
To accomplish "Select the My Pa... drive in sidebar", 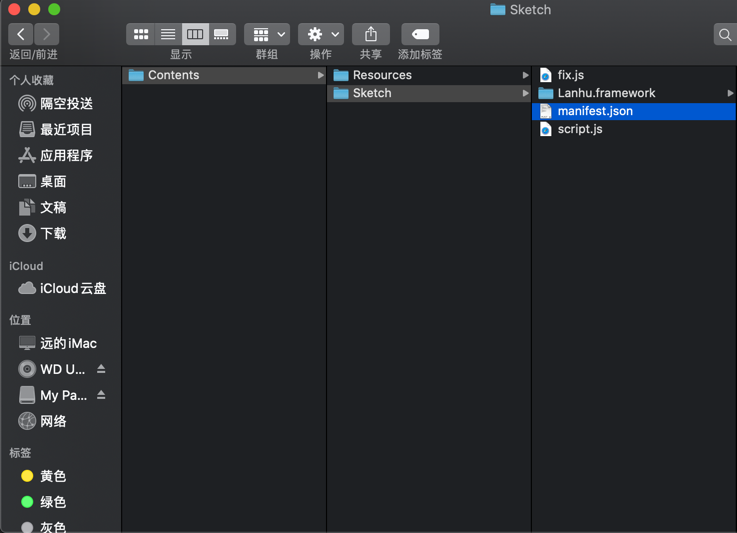I will coord(52,395).
